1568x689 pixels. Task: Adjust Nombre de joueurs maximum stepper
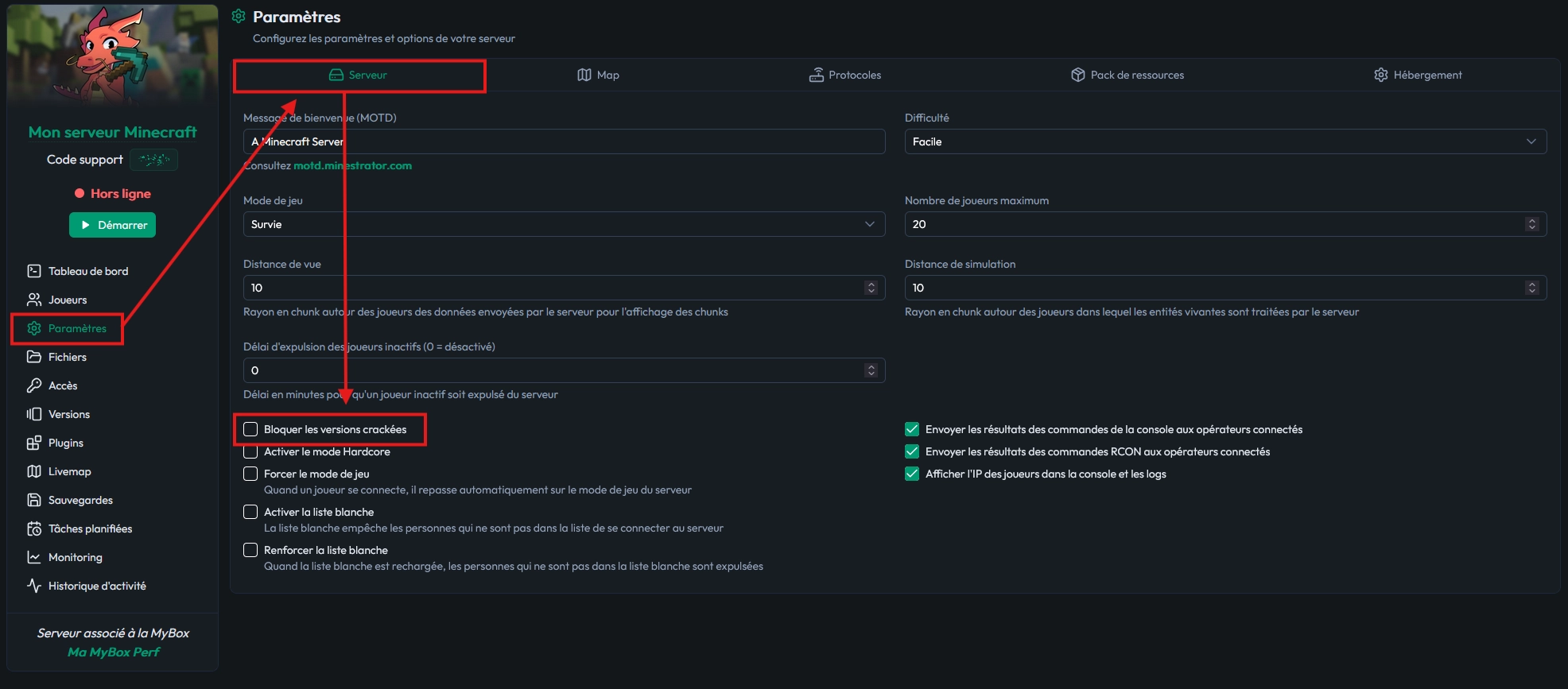click(x=1531, y=224)
